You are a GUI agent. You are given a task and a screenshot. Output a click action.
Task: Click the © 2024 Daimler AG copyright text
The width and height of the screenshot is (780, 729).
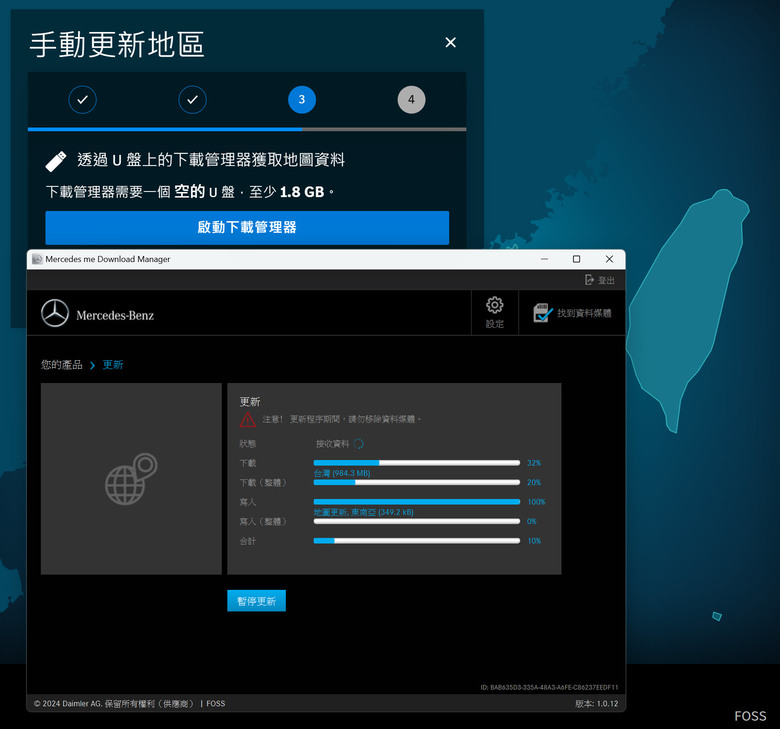tap(113, 704)
